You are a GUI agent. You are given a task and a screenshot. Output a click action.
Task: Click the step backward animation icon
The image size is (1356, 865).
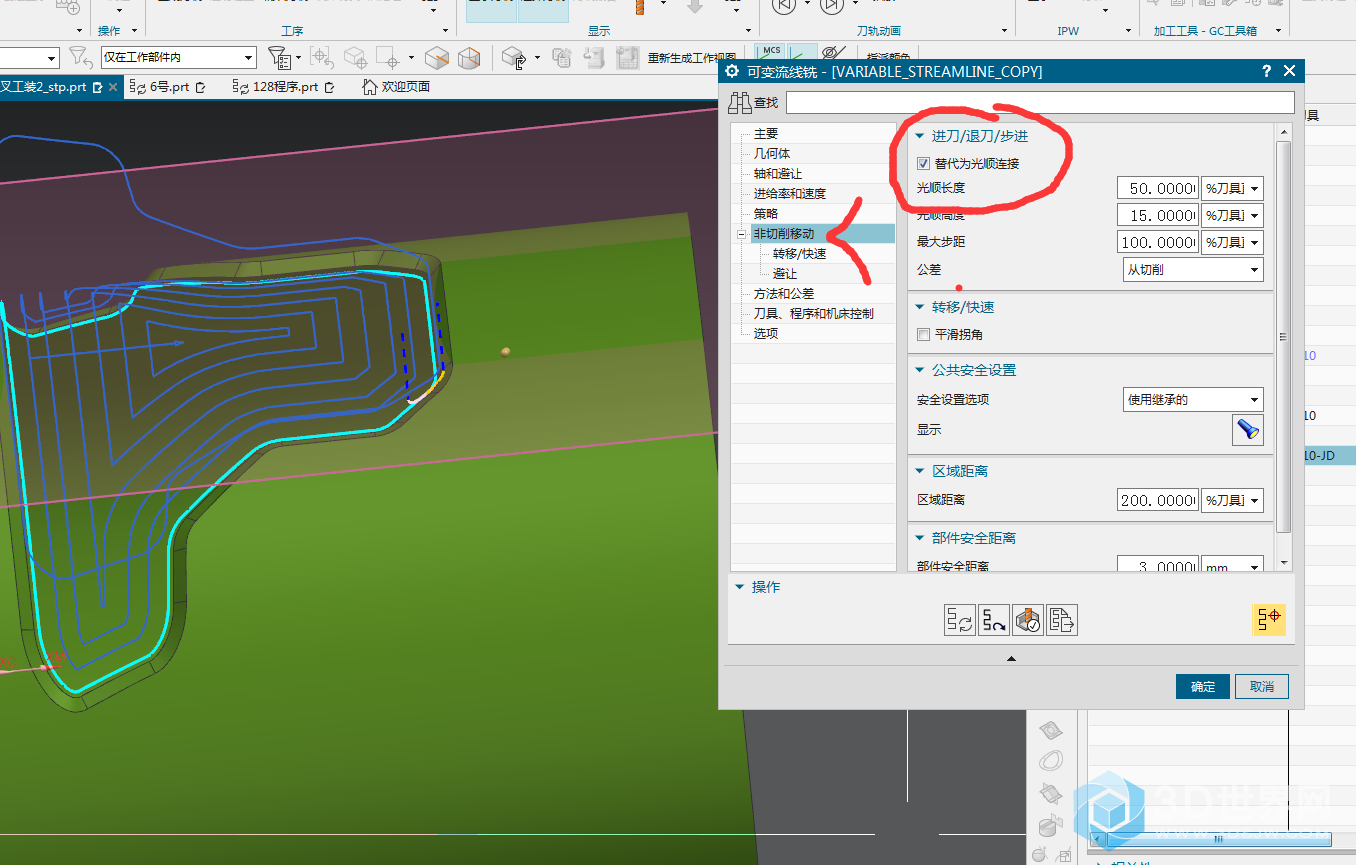pos(784,5)
